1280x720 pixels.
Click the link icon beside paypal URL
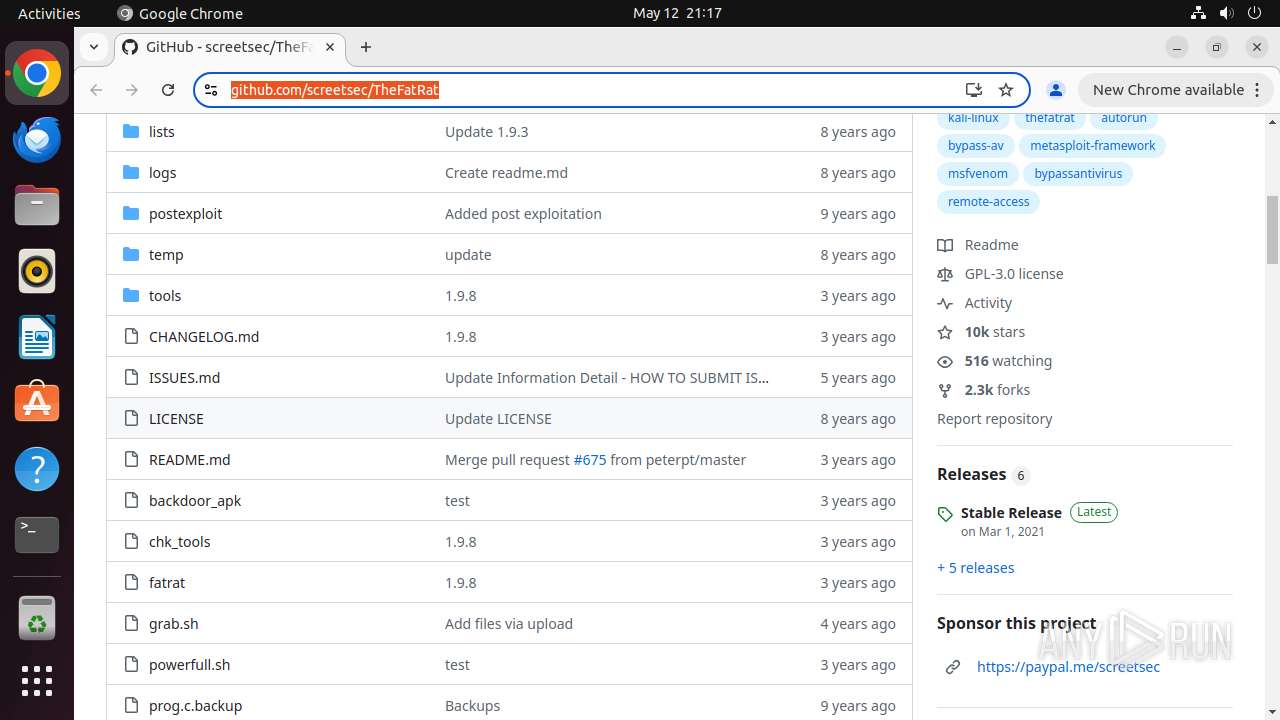[953, 667]
